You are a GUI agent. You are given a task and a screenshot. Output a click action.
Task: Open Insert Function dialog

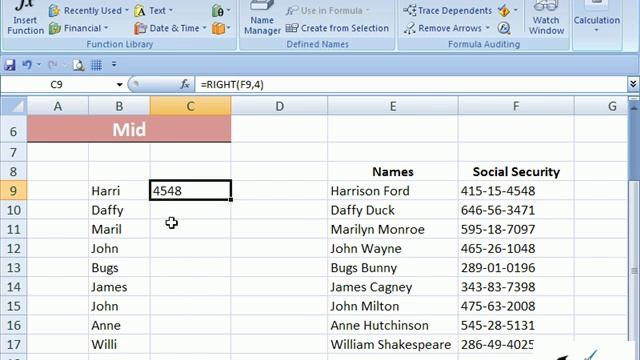coord(25,18)
